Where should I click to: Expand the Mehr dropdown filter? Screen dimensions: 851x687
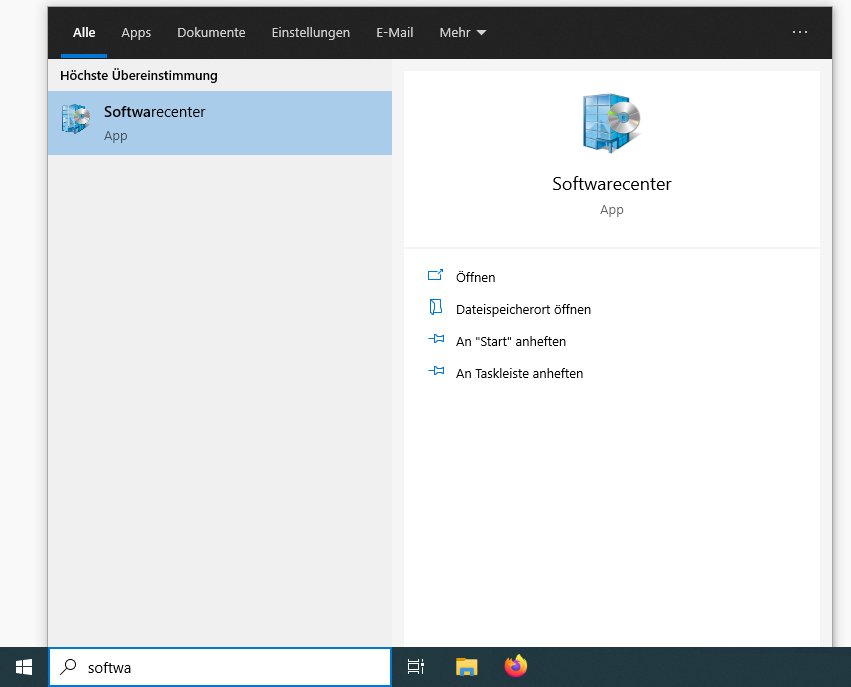462,32
